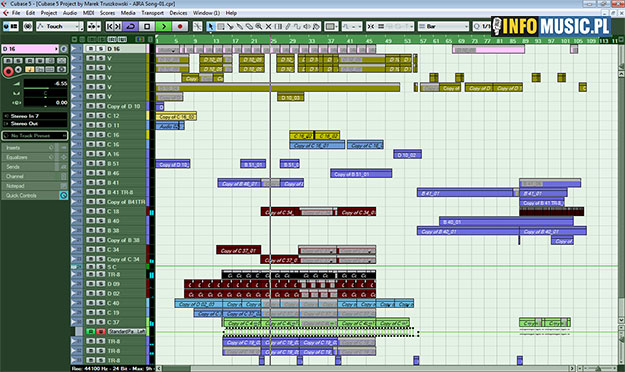Toggle Solo in the inspector for D 16
The height and width of the screenshot is (372, 625).
click(x=18, y=61)
